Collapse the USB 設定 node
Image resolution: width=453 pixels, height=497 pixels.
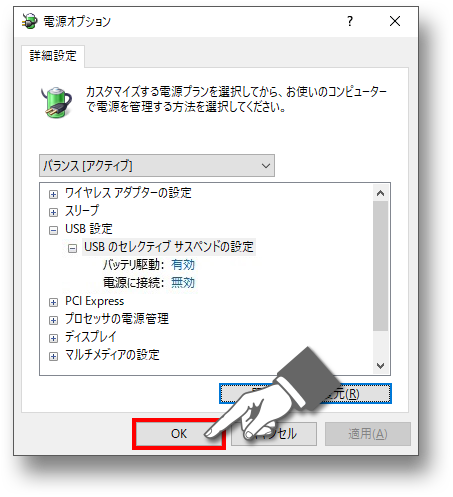click(53, 230)
